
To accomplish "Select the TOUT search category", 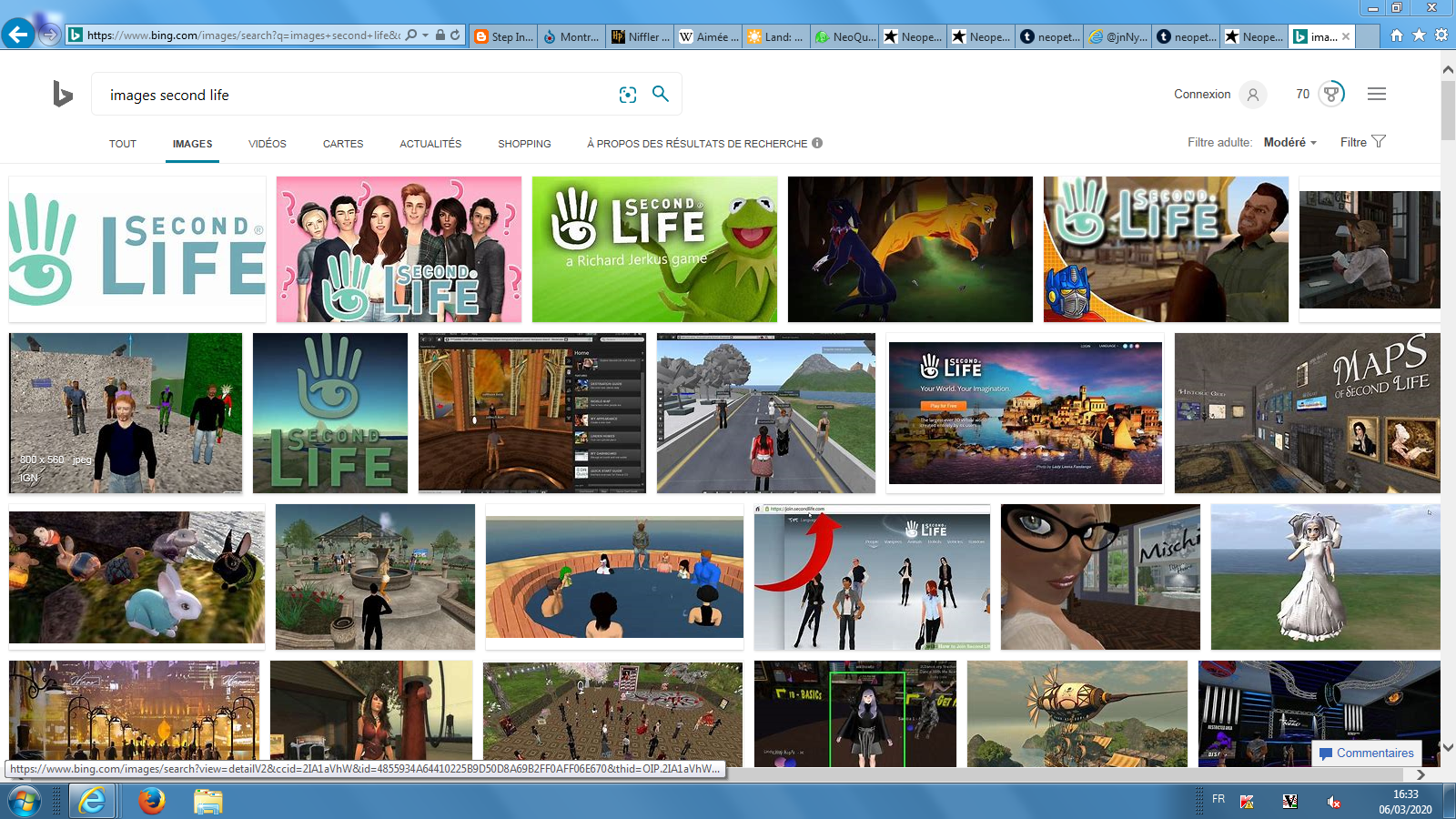I will 123,144.
